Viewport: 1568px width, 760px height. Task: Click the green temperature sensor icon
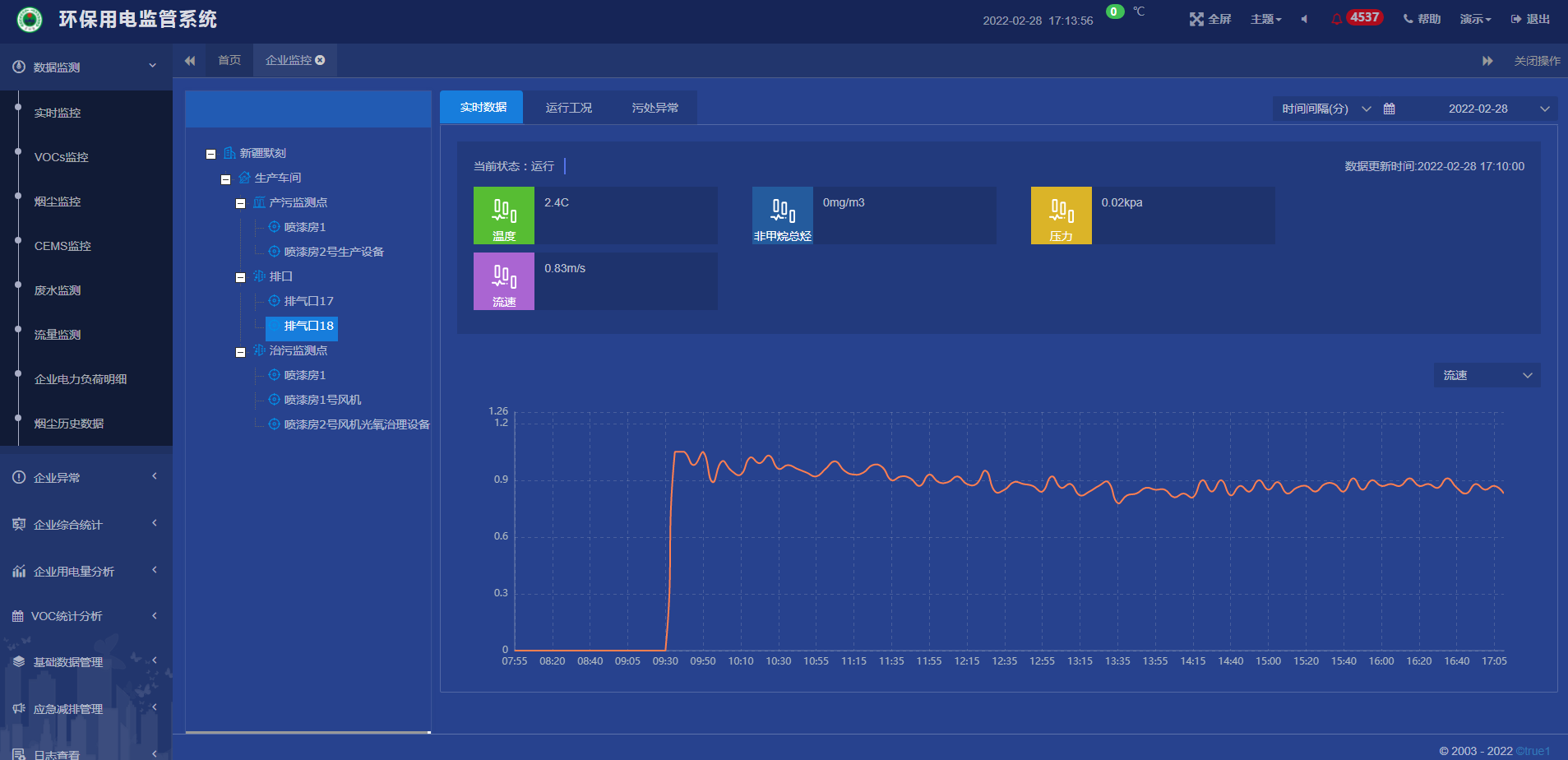pyautogui.click(x=504, y=211)
